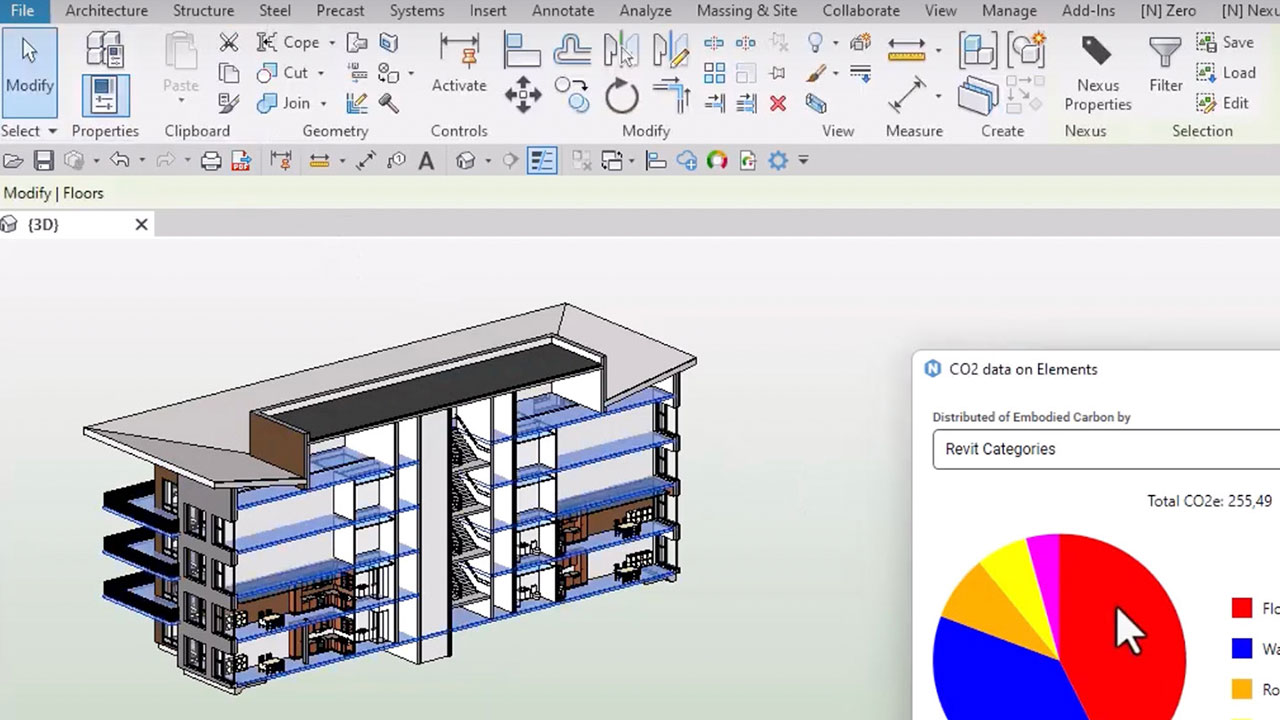Click the red Delete X icon
This screenshot has height=720, width=1280.
point(778,103)
